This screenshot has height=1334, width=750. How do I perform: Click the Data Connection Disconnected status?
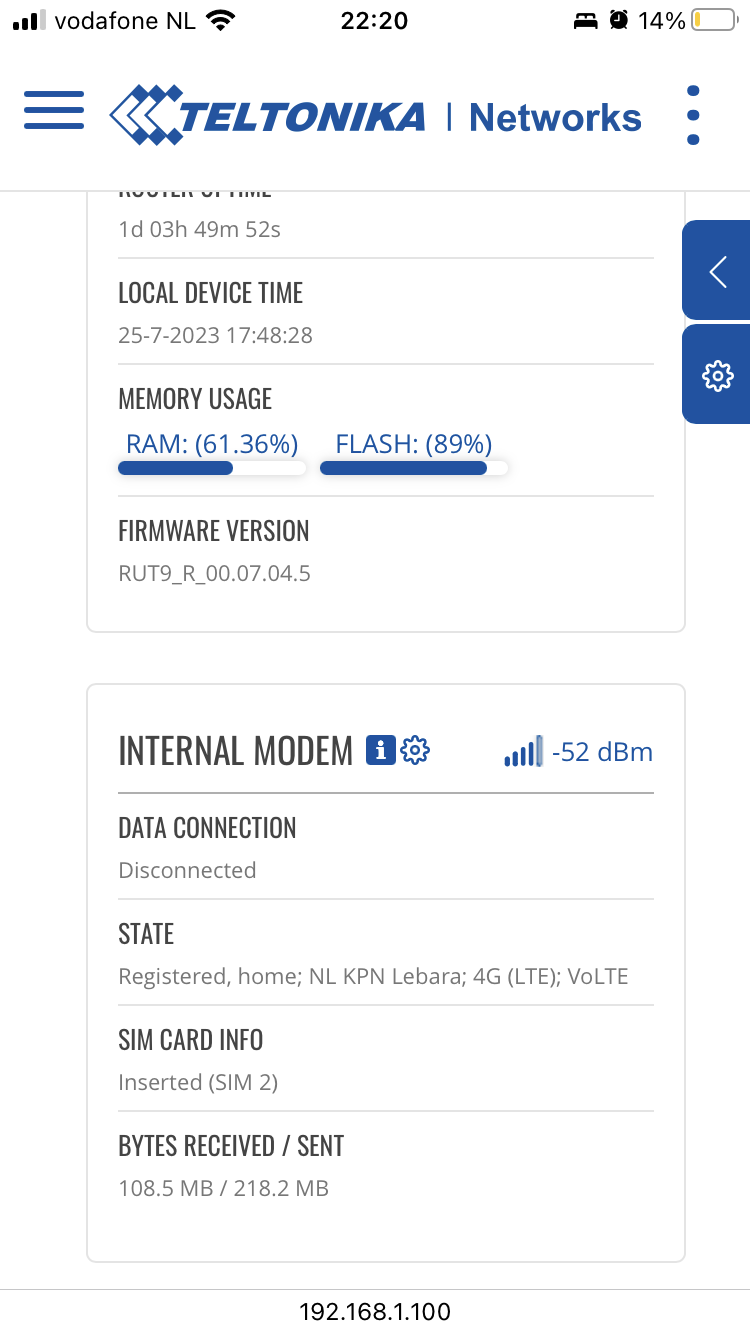(187, 870)
